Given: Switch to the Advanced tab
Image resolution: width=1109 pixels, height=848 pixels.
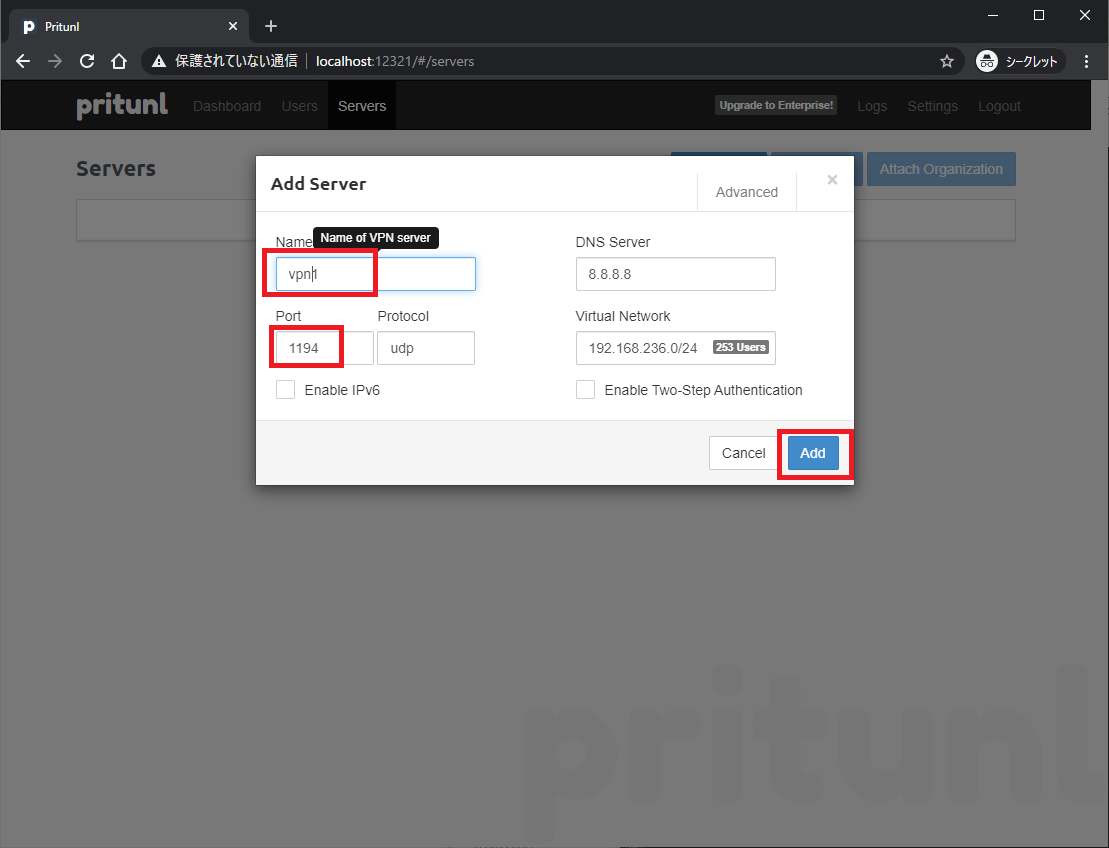Looking at the screenshot, I should coord(747,192).
